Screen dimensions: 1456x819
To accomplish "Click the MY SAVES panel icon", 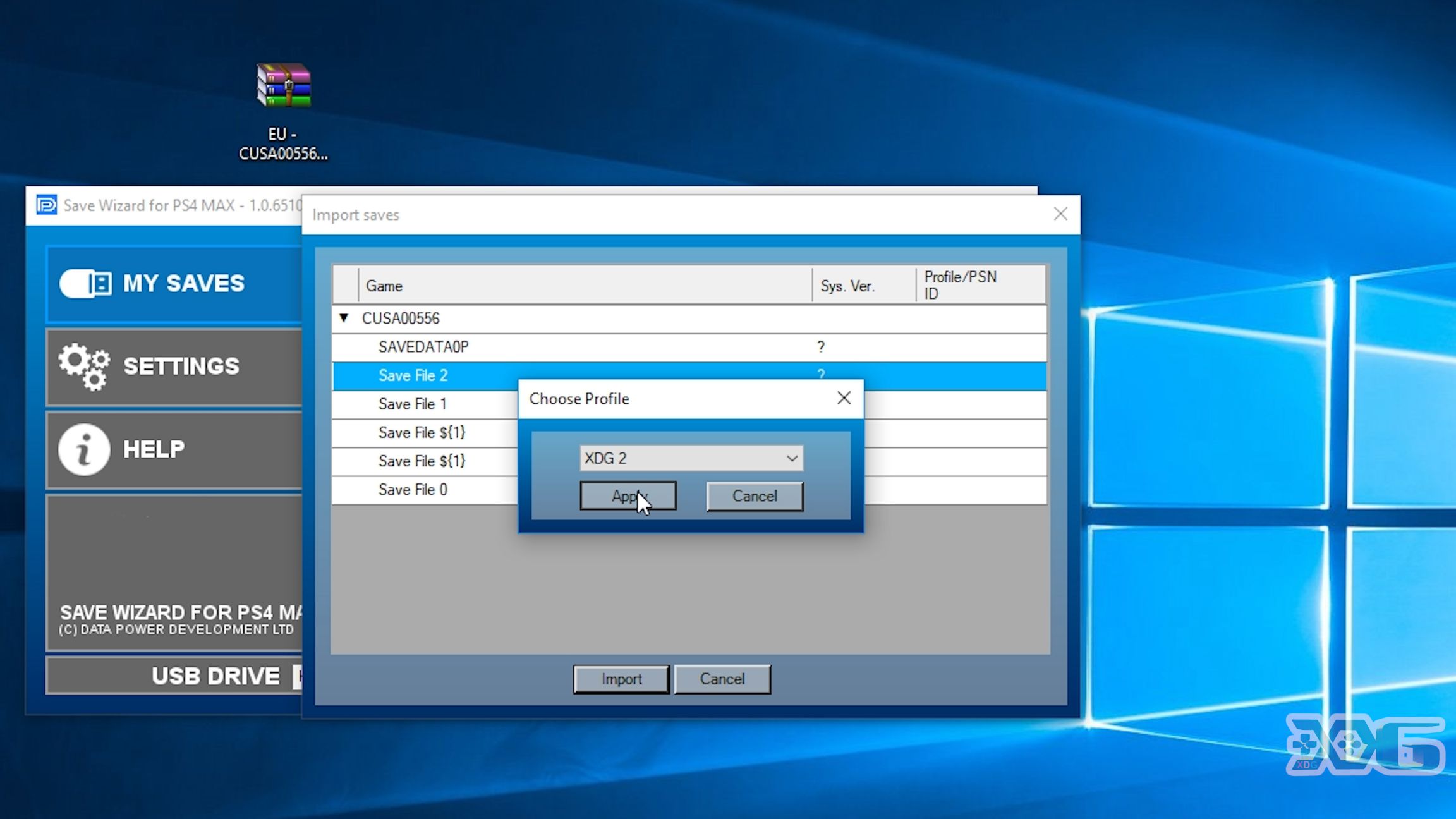I will 87,283.
